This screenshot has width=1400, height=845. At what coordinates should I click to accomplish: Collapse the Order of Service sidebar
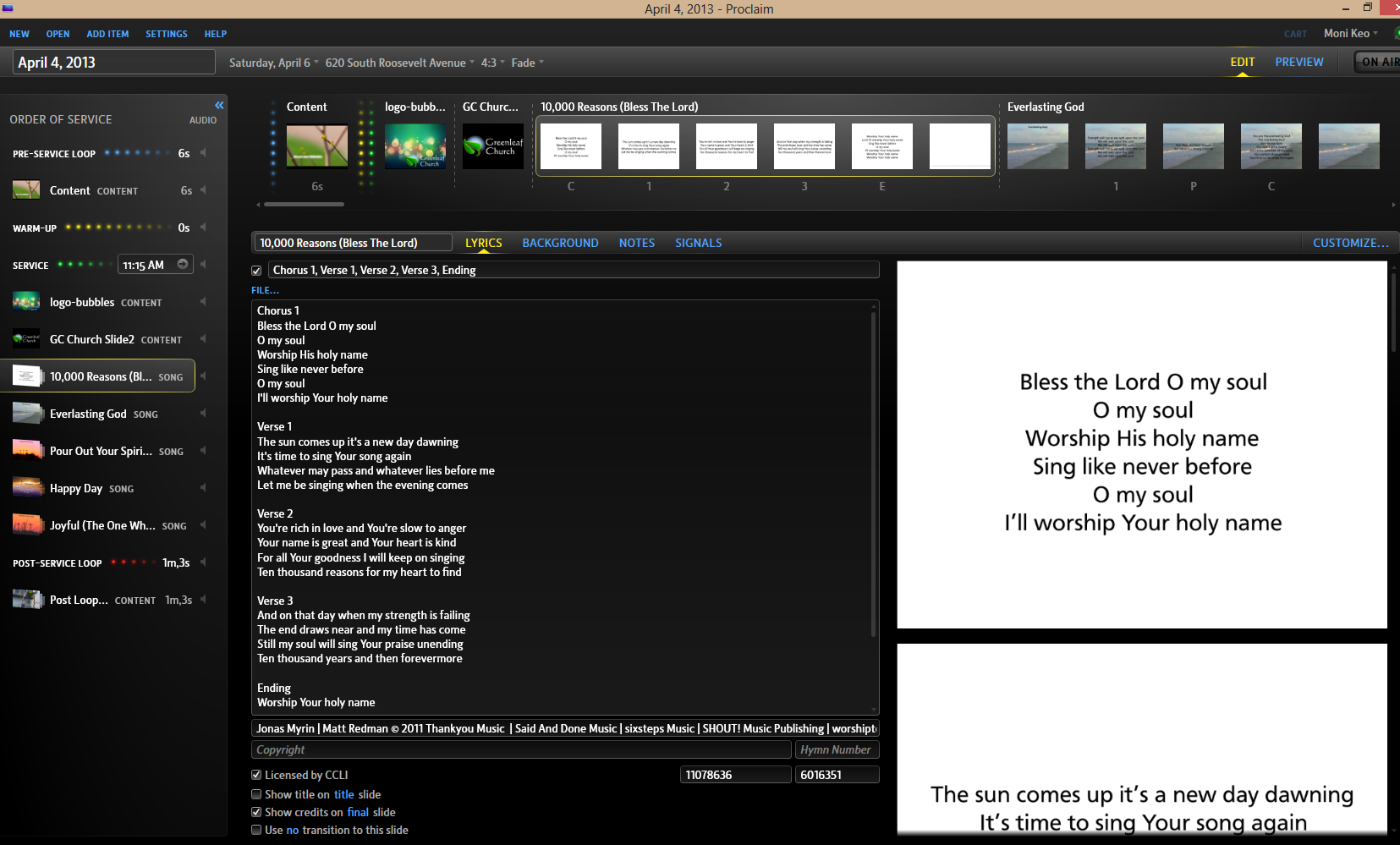pyautogui.click(x=219, y=105)
